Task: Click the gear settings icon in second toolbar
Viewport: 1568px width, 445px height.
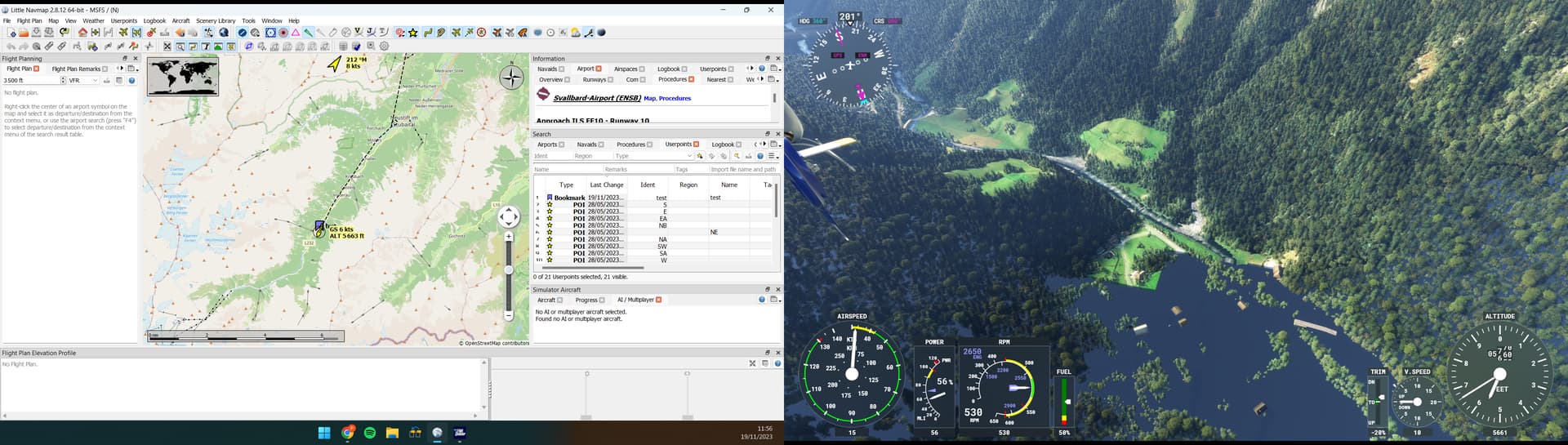Action: tap(384, 47)
